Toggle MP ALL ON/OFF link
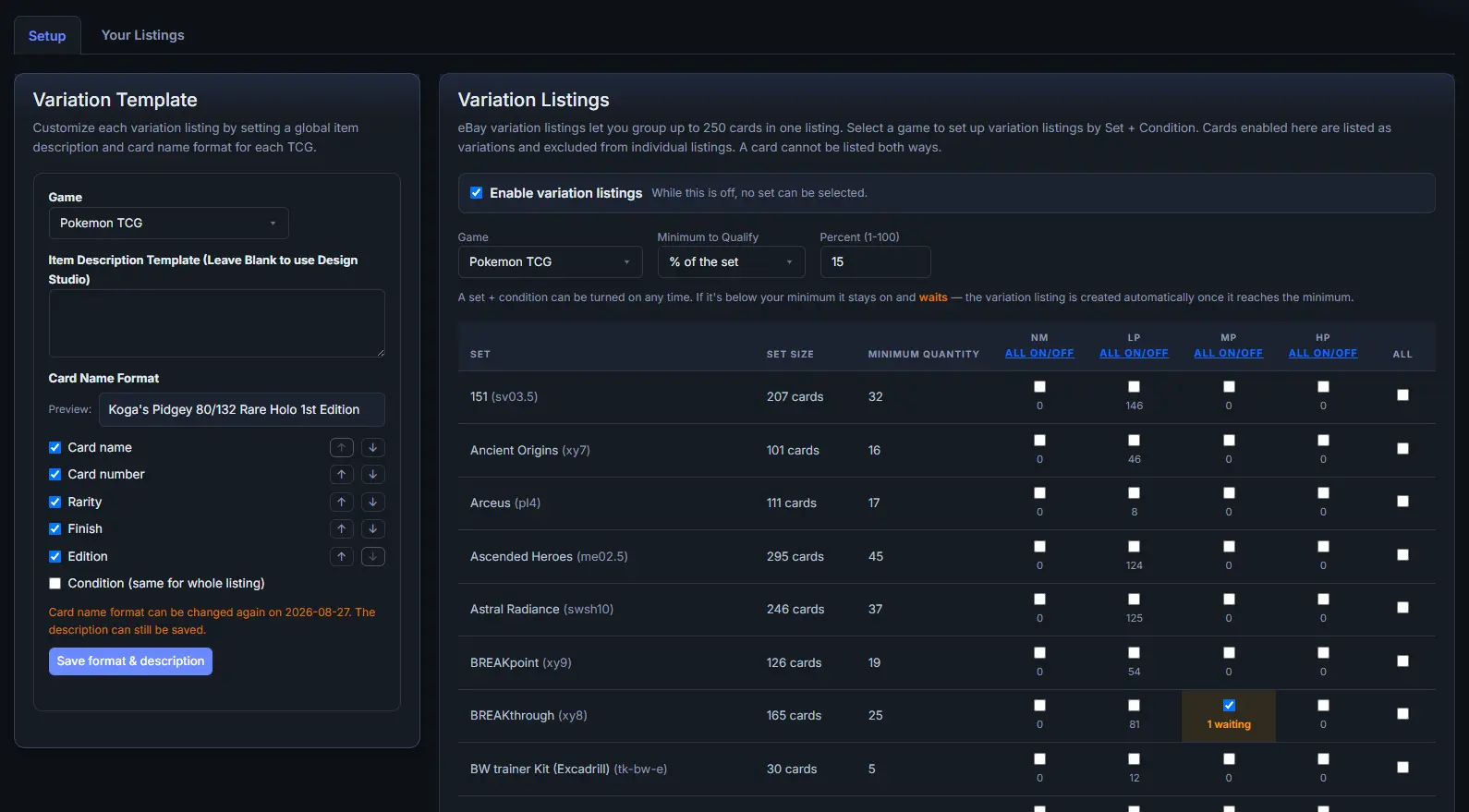This screenshot has width=1469, height=812. (1228, 354)
